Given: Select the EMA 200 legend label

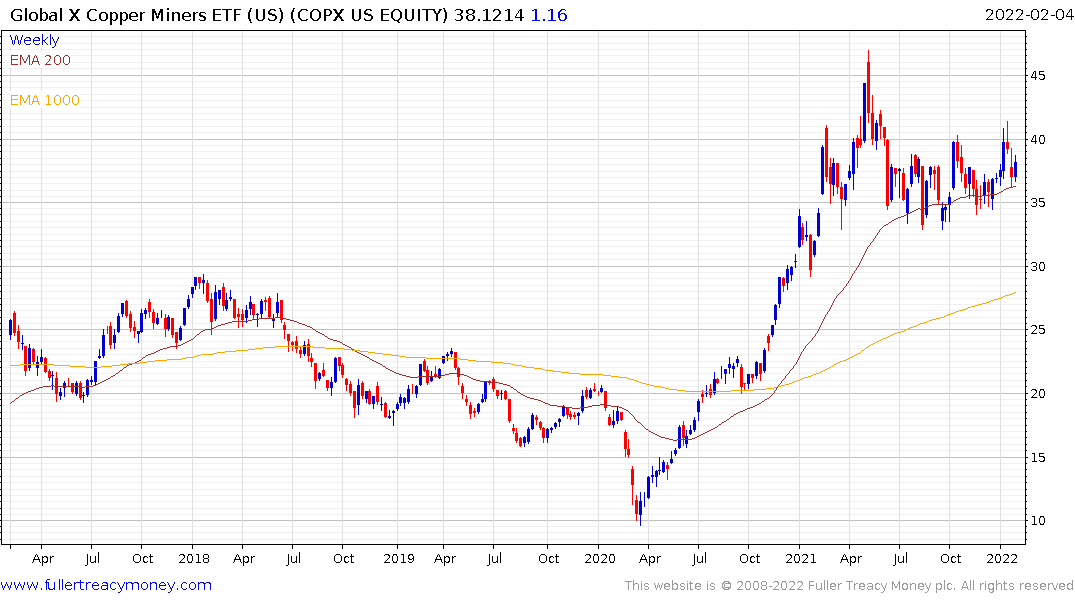Looking at the screenshot, I should pyautogui.click(x=40, y=60).
